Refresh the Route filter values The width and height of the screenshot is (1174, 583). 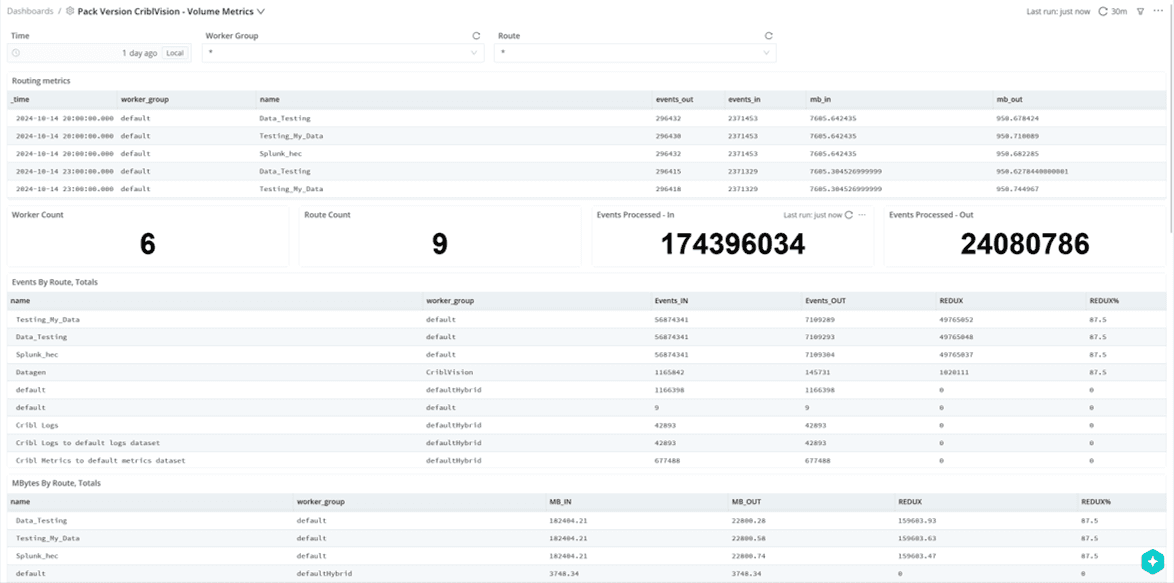[x=768, y=36]
